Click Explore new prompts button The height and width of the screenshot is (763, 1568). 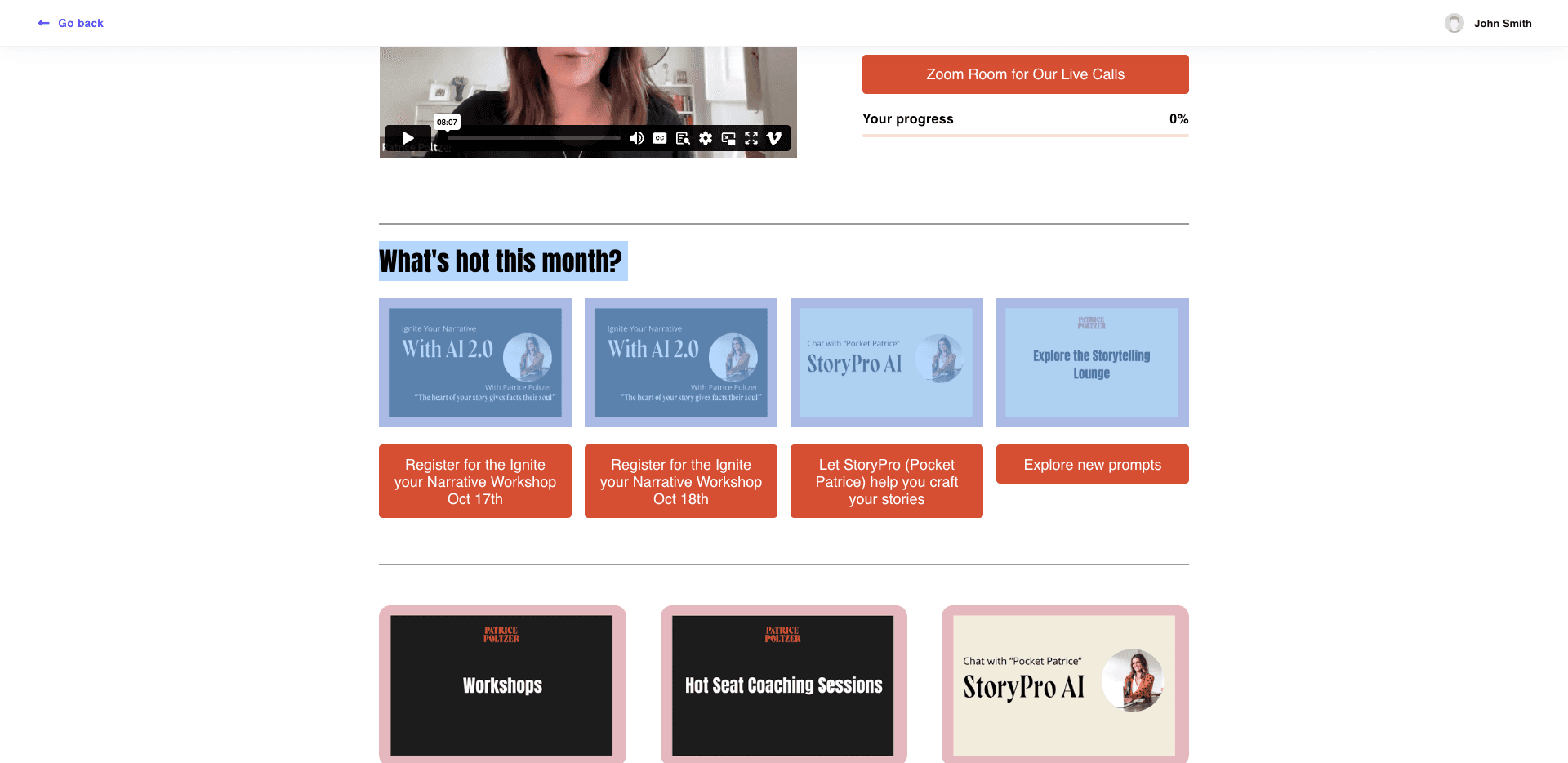[x=1093, y=464]
